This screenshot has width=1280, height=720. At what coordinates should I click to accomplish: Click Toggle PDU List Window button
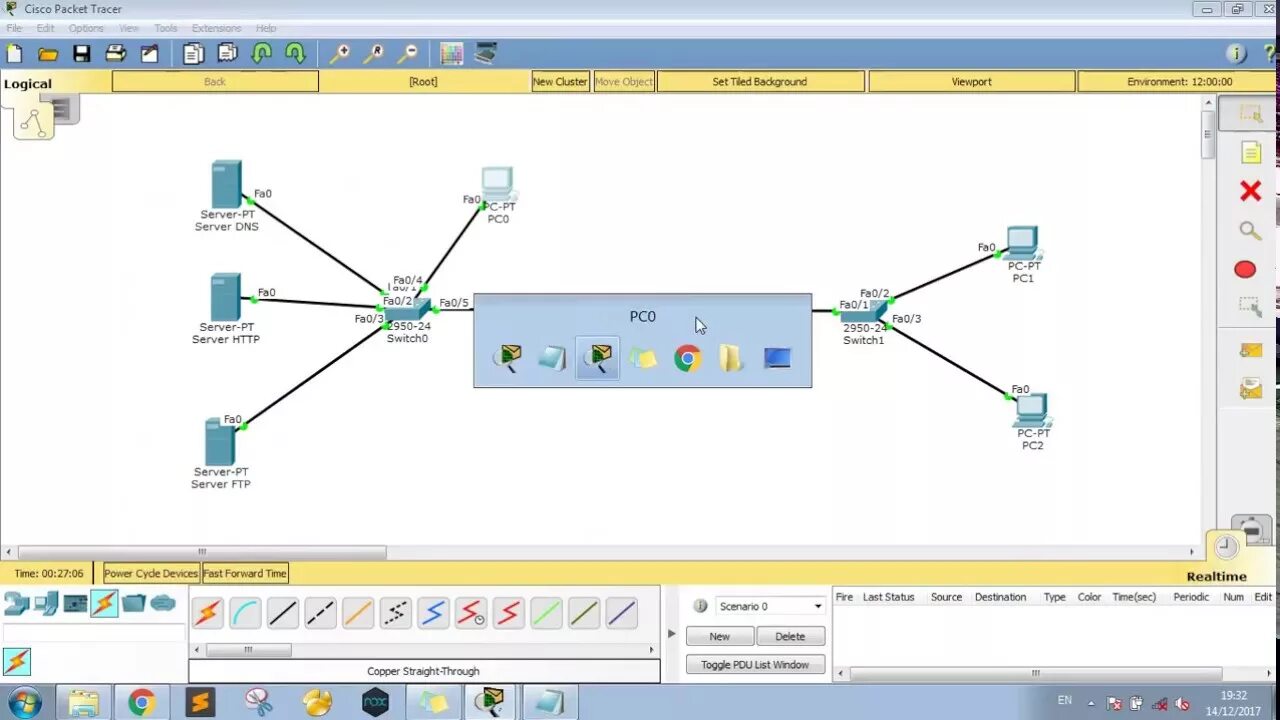pos(755,664)
